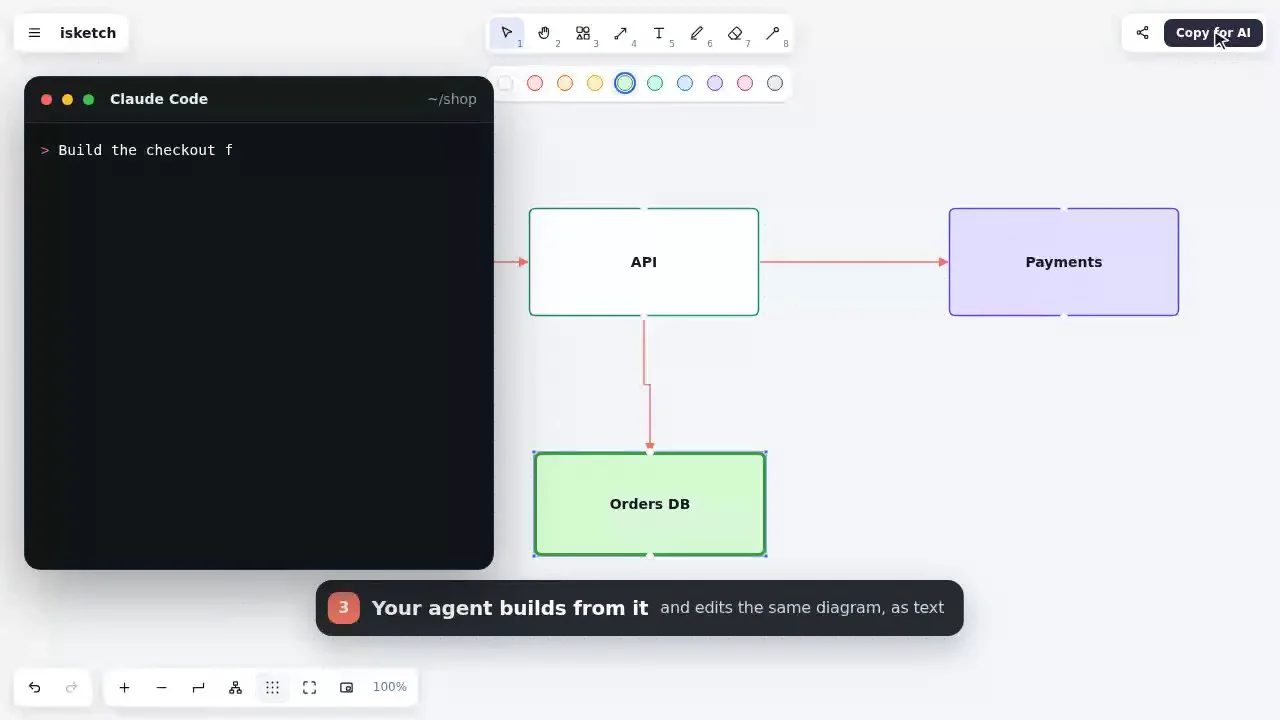The image size is (1280, 720).
Task: Click the Copy for AI button
Action: [1213, 33]
